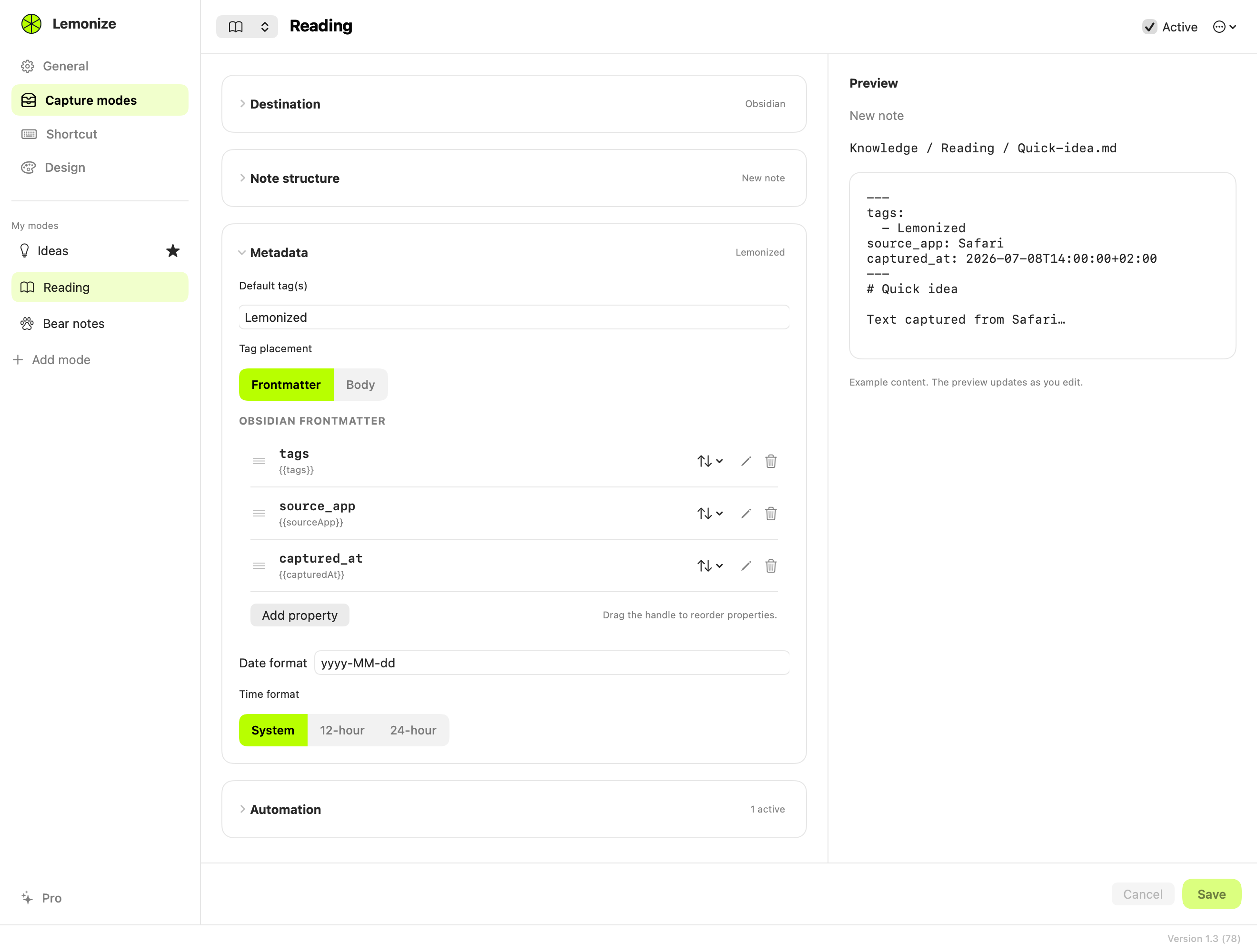Open Design settings
The height and width of the screenshot is (952, 1257).
[100, 168]
